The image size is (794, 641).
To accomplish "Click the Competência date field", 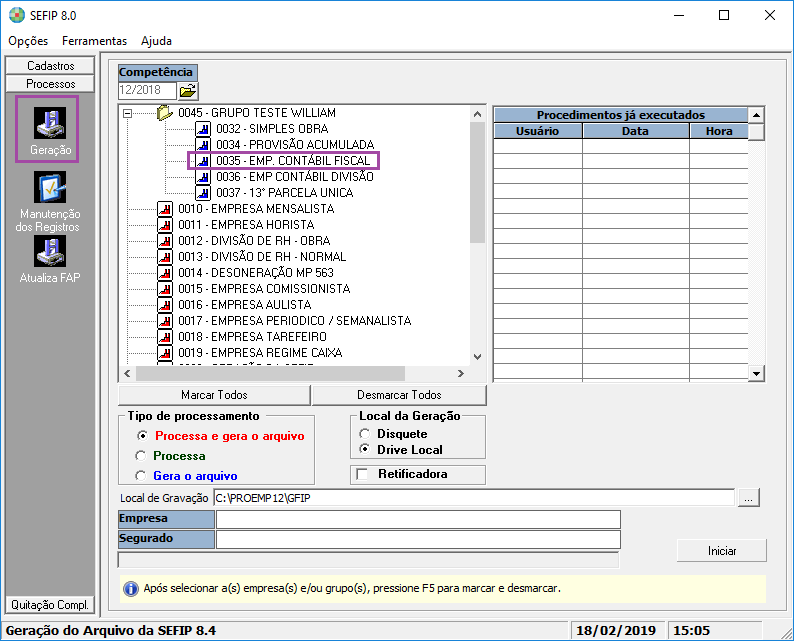I will 147,91.
